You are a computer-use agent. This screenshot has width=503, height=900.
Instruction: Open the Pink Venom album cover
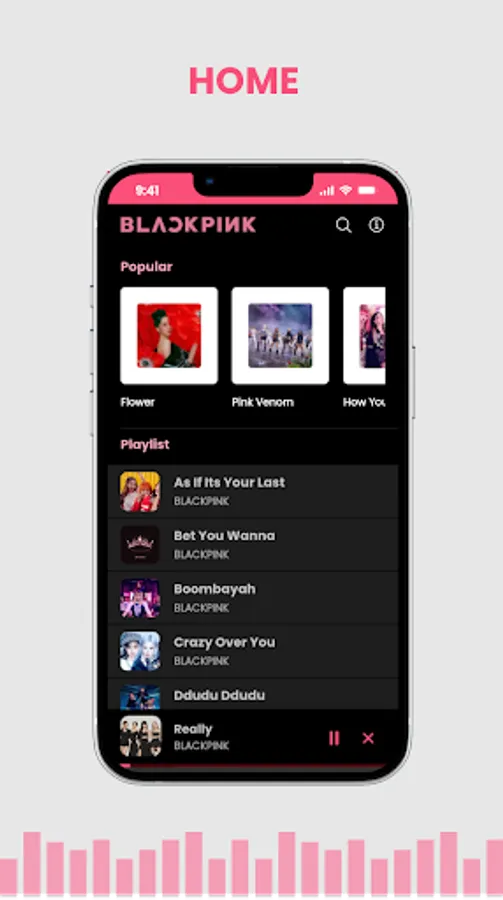pos(280,336)
